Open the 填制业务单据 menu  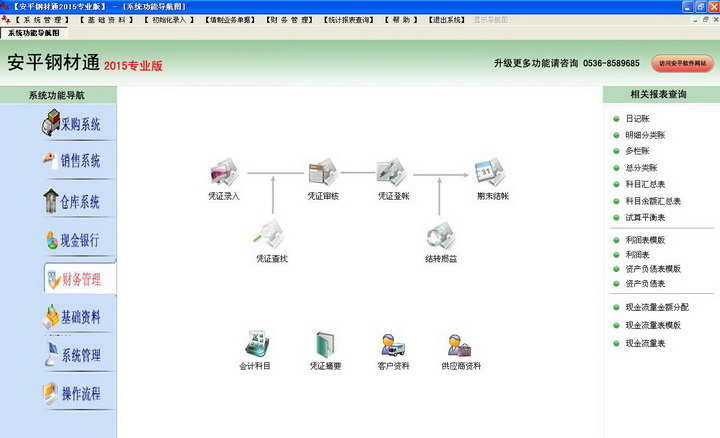click(230, 20)
